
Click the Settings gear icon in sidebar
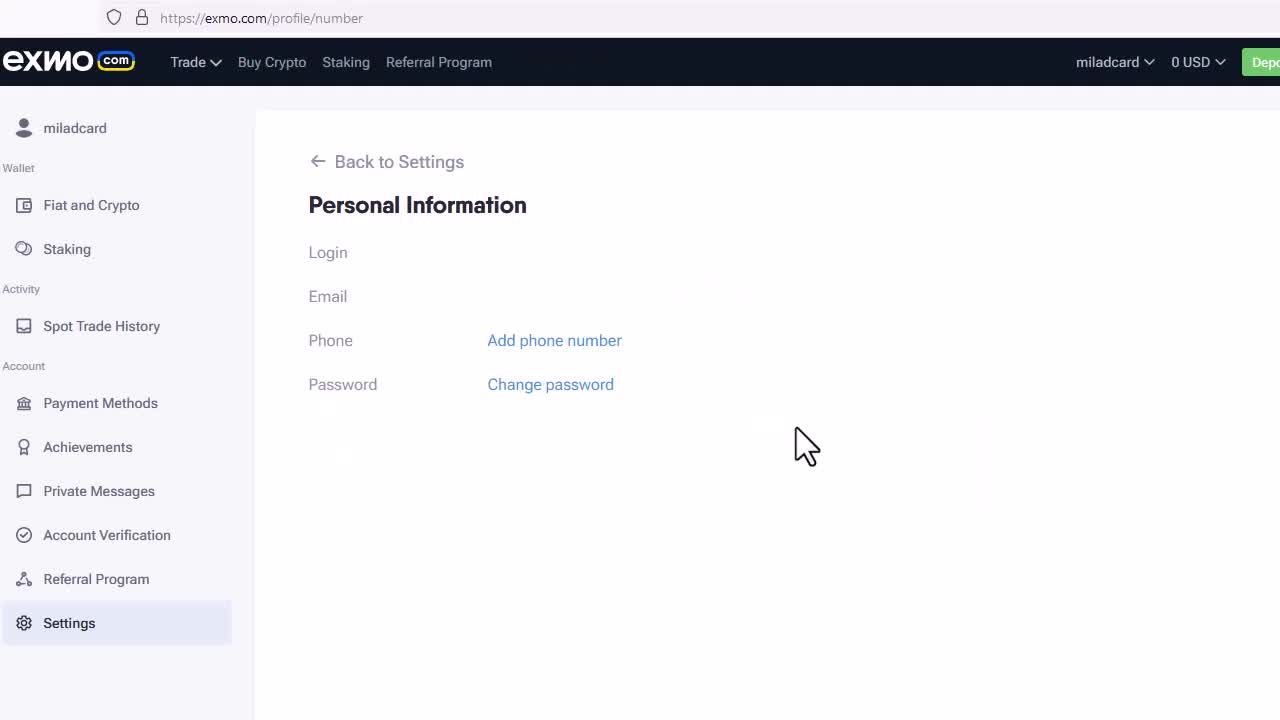click(24, 623)
